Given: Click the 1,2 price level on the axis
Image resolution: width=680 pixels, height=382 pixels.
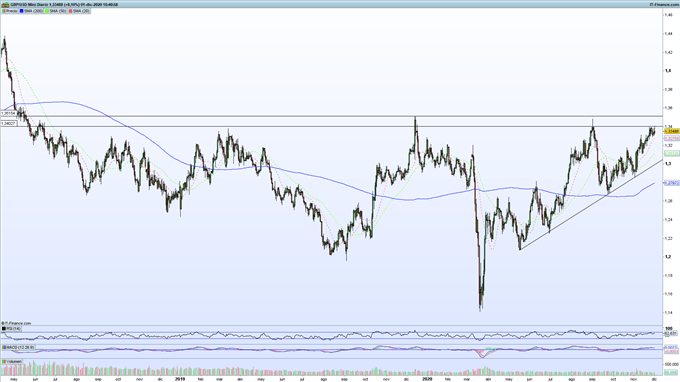Looking at the screenshot, I should pyautogui.click(x=668, y=257).
